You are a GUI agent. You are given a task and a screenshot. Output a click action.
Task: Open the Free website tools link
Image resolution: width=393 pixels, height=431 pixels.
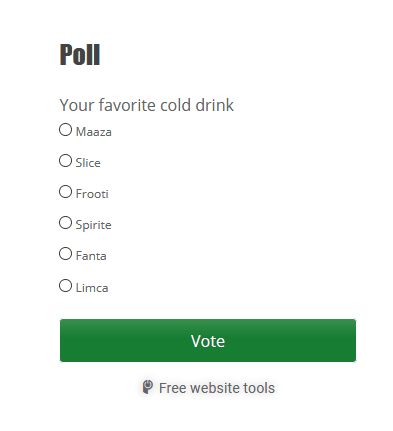pos(209,388)
